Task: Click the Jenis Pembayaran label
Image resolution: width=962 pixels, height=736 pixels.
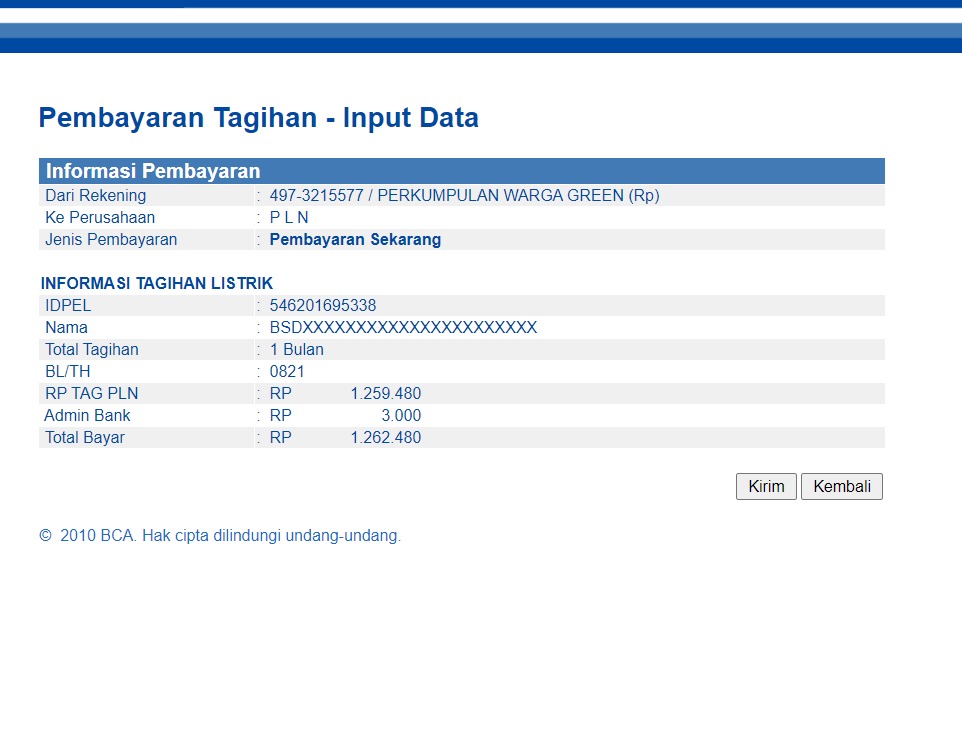Action: pos(111,240)
